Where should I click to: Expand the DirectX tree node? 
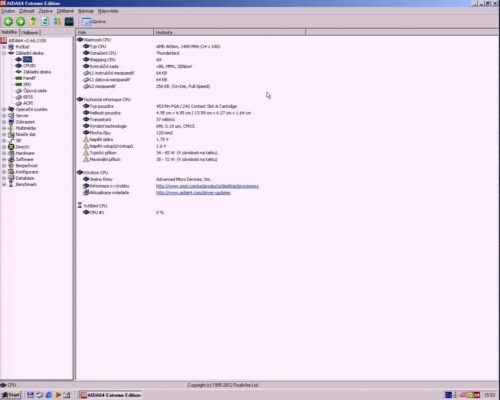click(4, 147)
